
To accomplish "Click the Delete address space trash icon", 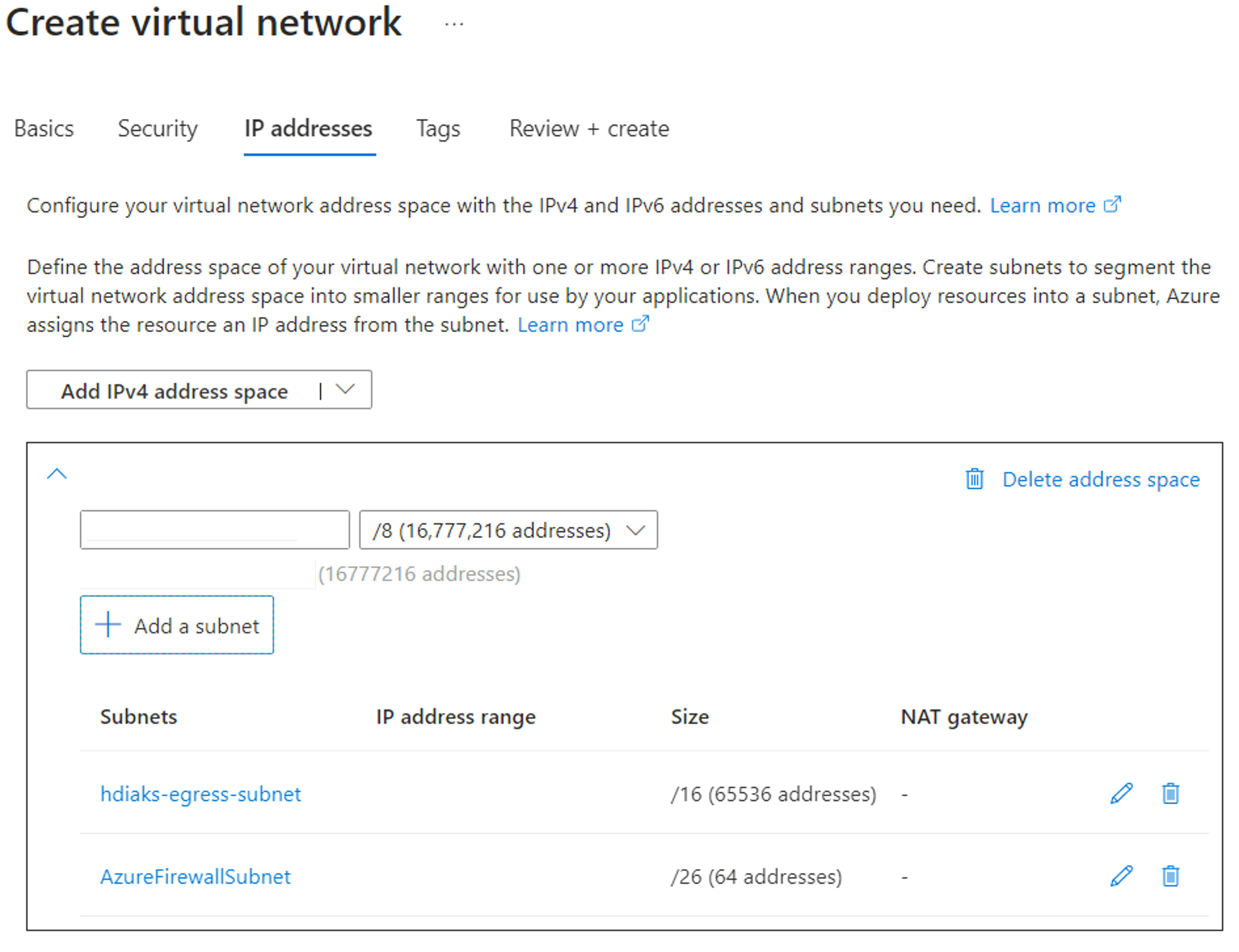I will 974,479.
